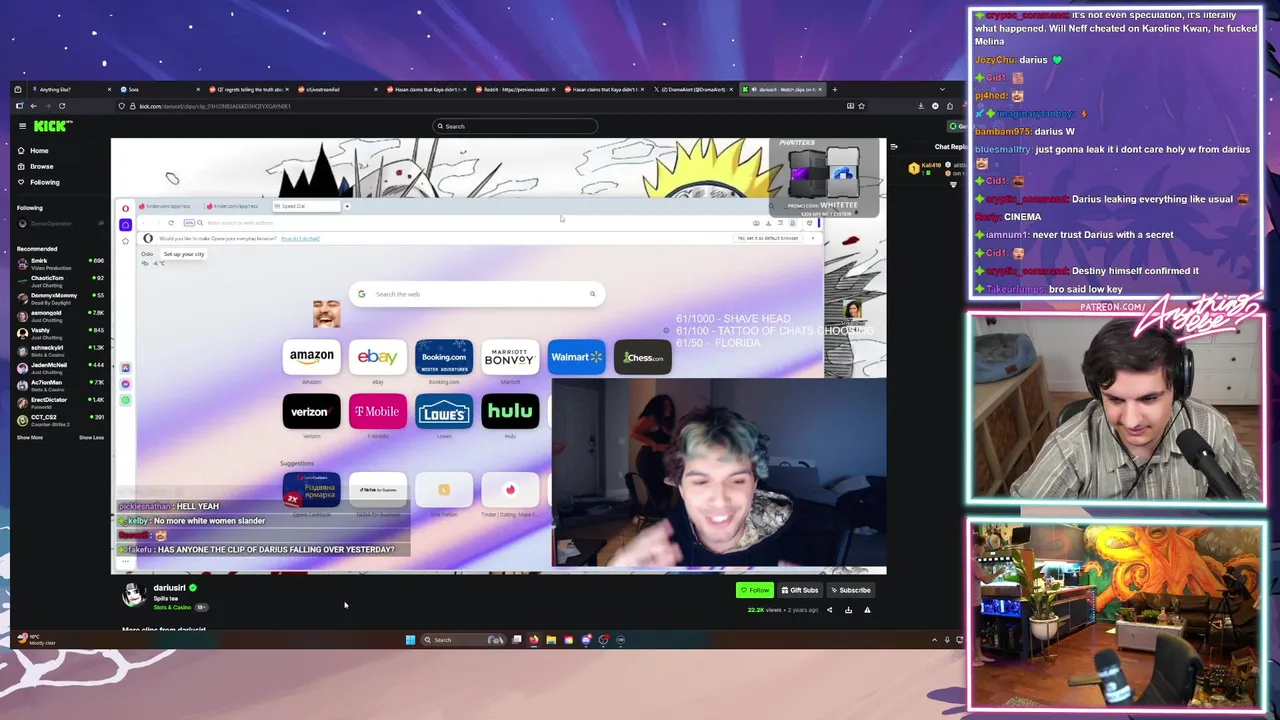Image resolution: width=1280 pixels, height=720 pixels.
Task: Click the Walmart speed dial tile
Action: (576, 357)
